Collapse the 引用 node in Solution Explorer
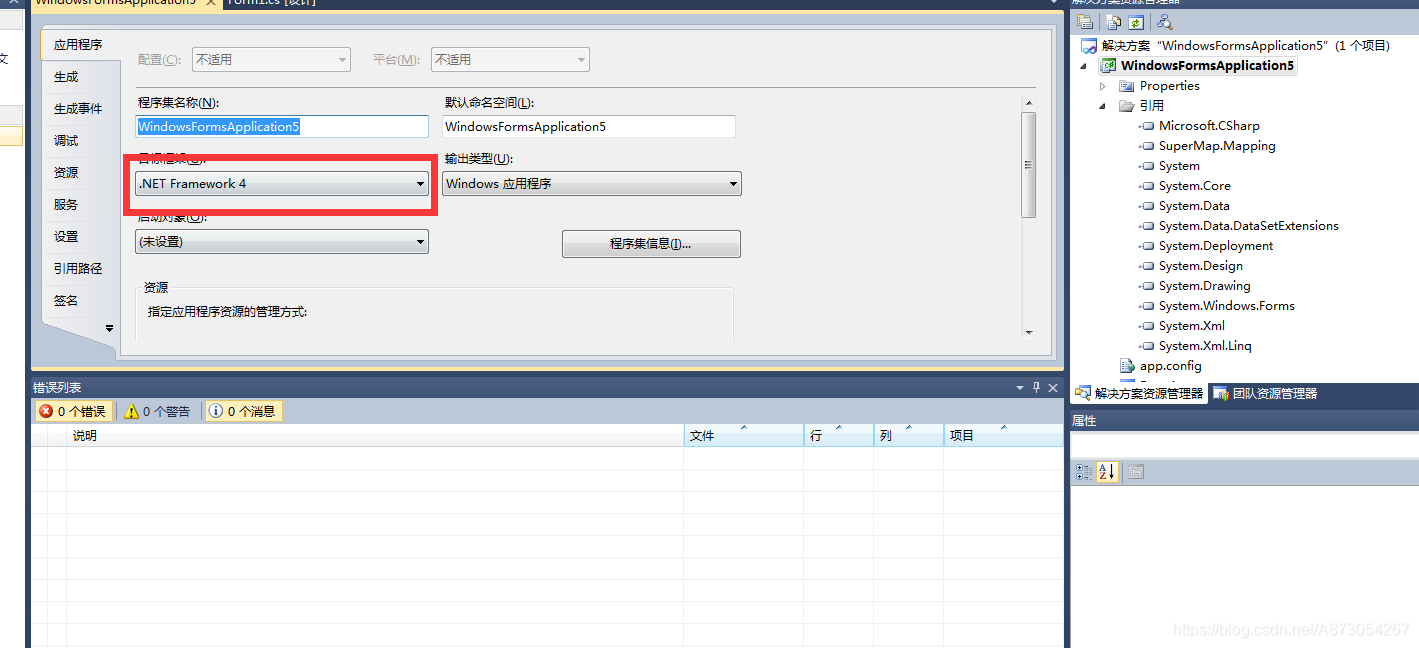Image resolution: width=1419 pixels, height=648 pixels. (x=1103, y=105)
